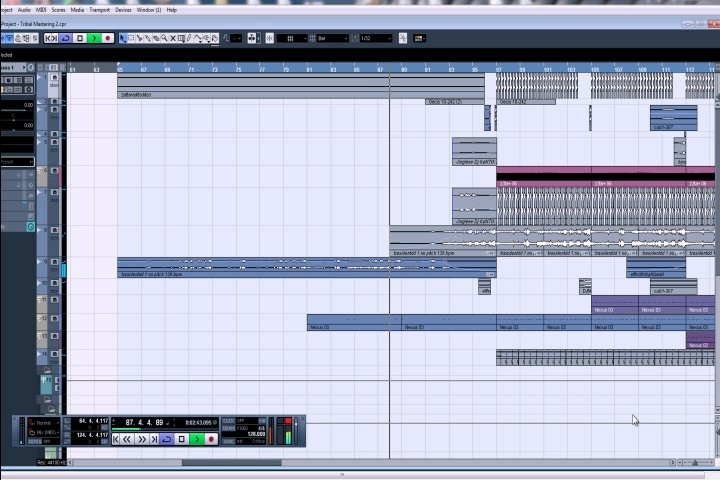Click the transport output level slider
Viewport: 720px width, 480px height.
[296, 431]
